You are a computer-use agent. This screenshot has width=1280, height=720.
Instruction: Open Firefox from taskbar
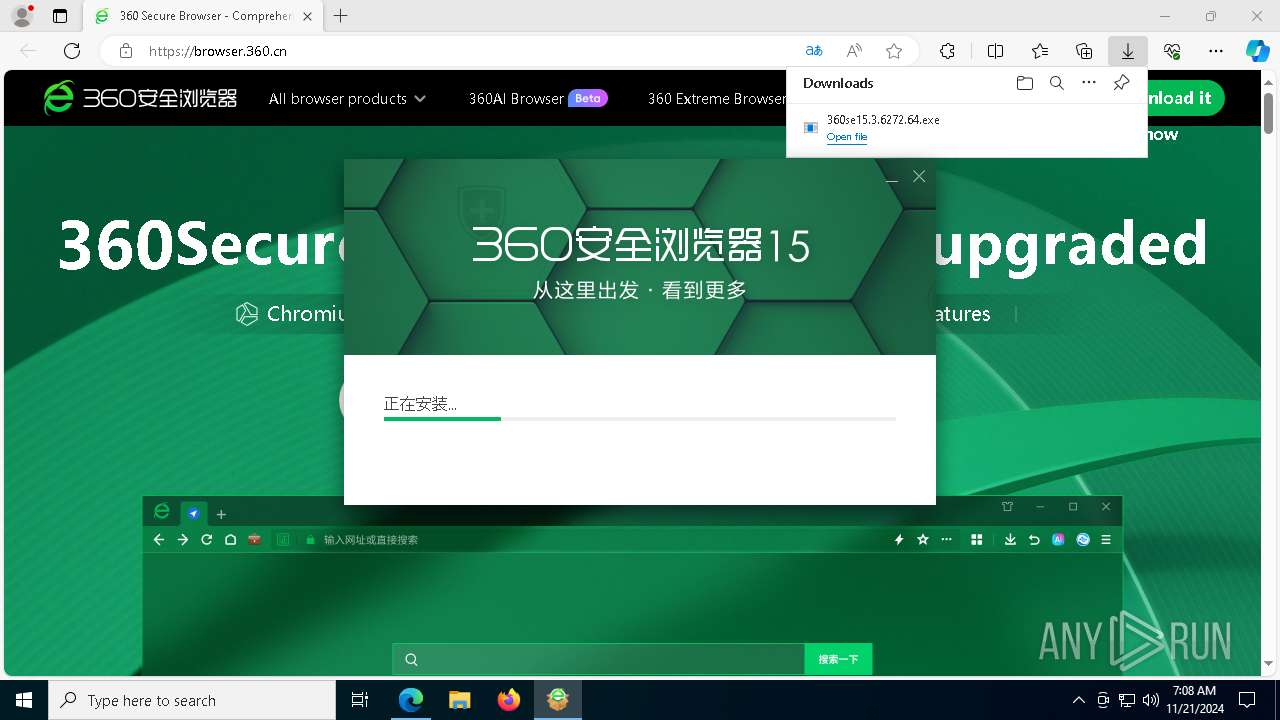tap(509, 700)
